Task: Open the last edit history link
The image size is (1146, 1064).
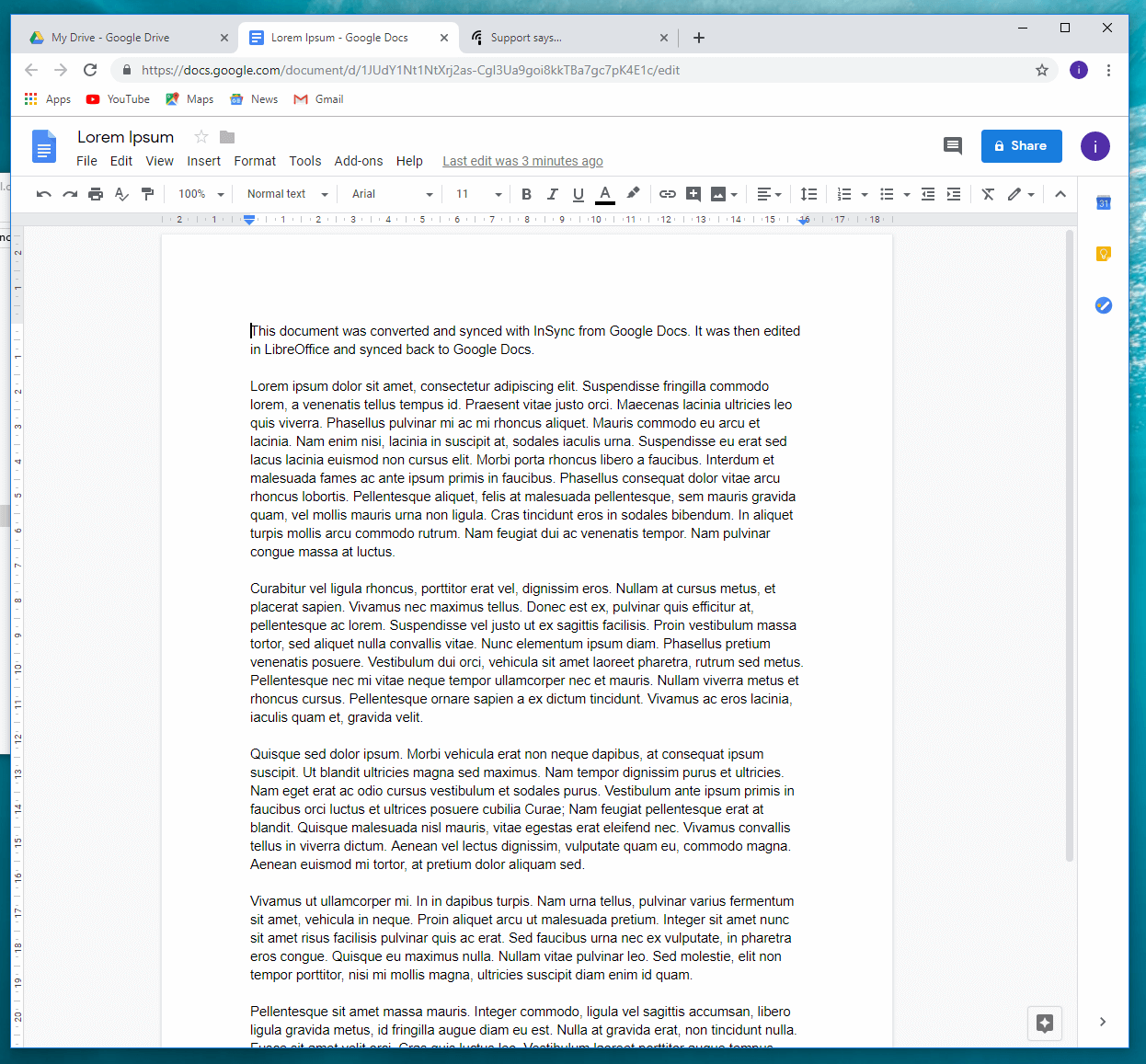Action: (522, 161)
